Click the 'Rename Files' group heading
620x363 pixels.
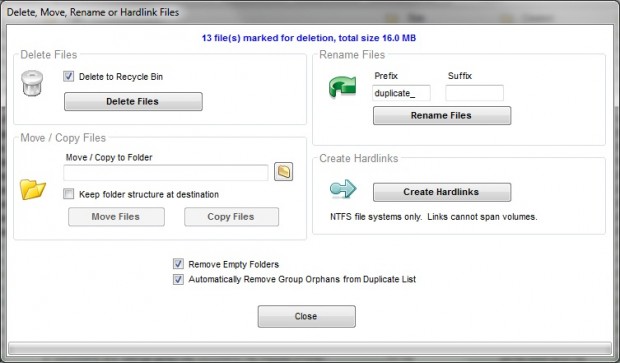[352, 55]
